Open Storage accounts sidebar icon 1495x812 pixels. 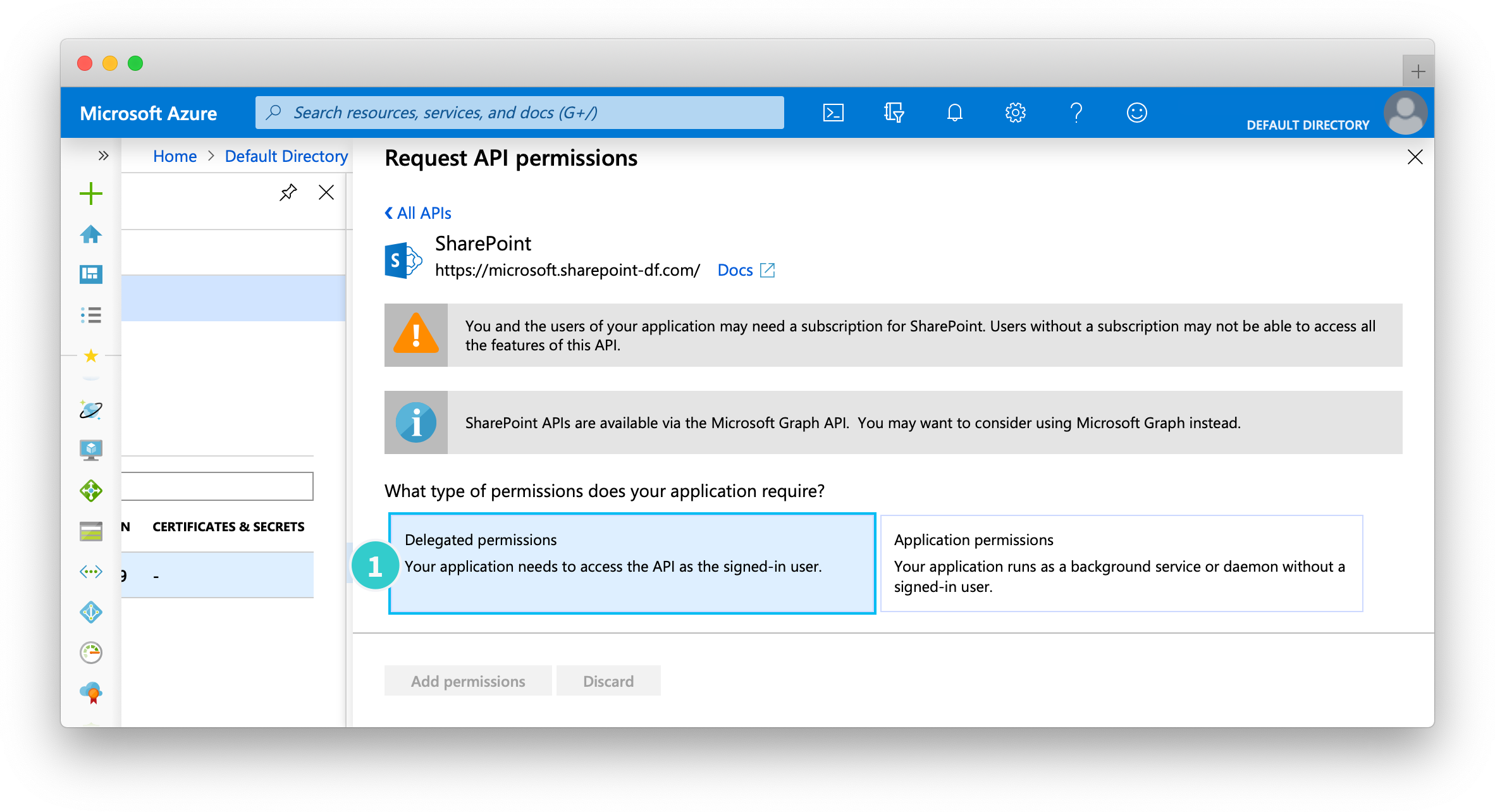(91, 531)
